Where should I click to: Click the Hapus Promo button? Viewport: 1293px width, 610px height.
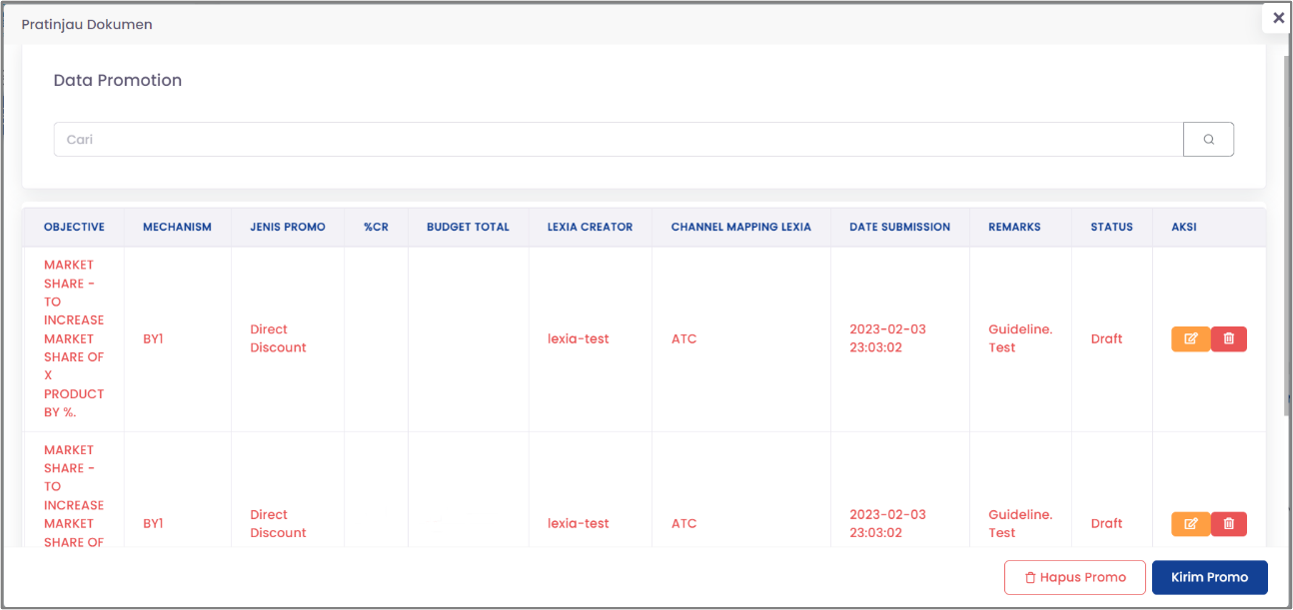[1075, 577]
